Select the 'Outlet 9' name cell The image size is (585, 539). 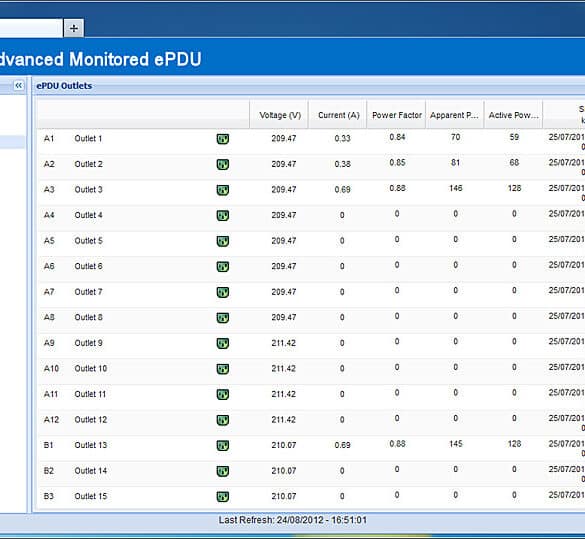(88, 343)
